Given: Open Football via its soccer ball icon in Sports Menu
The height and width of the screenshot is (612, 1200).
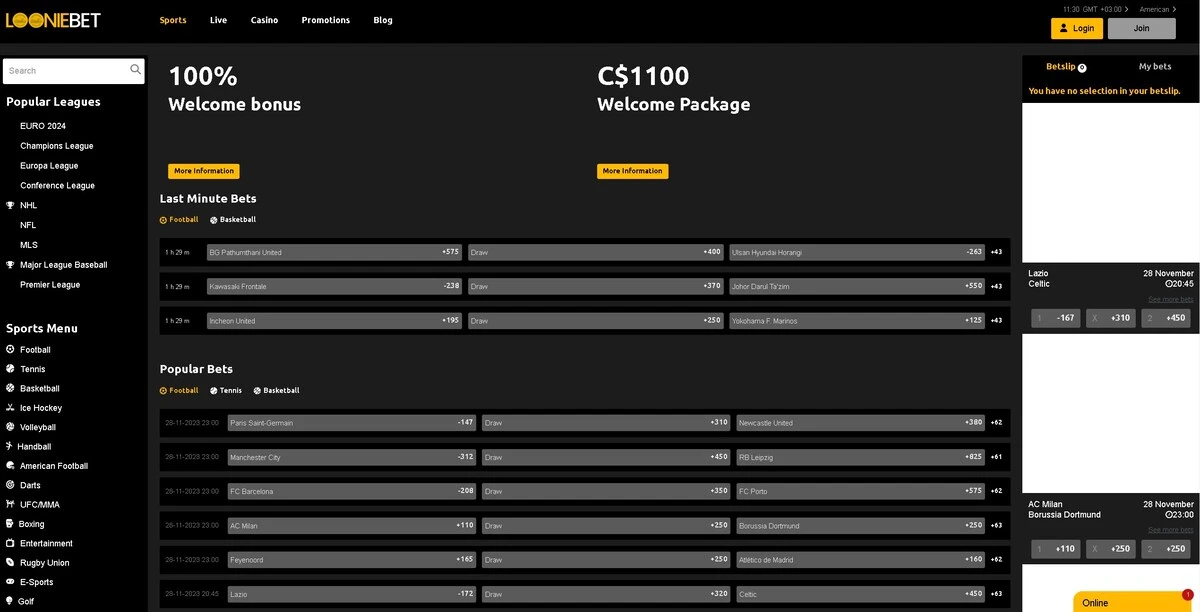Looking at the screenshot, I should tap(10, 350).
